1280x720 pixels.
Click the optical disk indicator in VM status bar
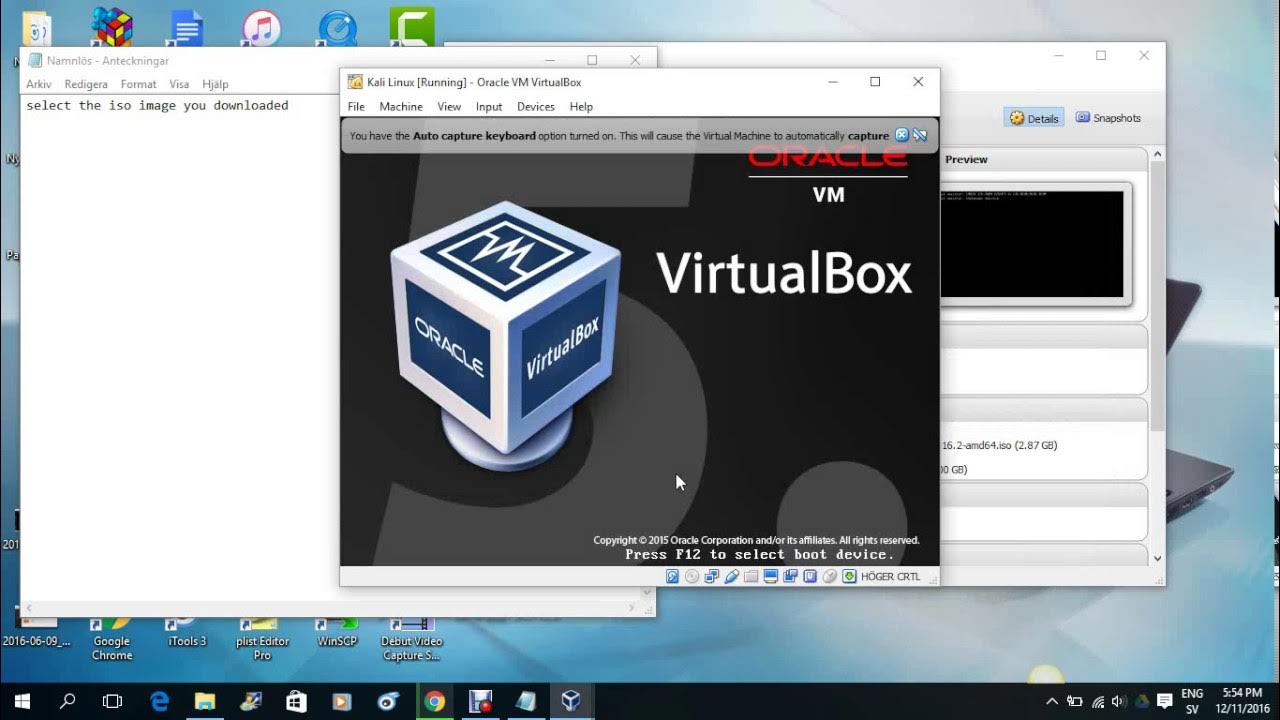(692, 576)
